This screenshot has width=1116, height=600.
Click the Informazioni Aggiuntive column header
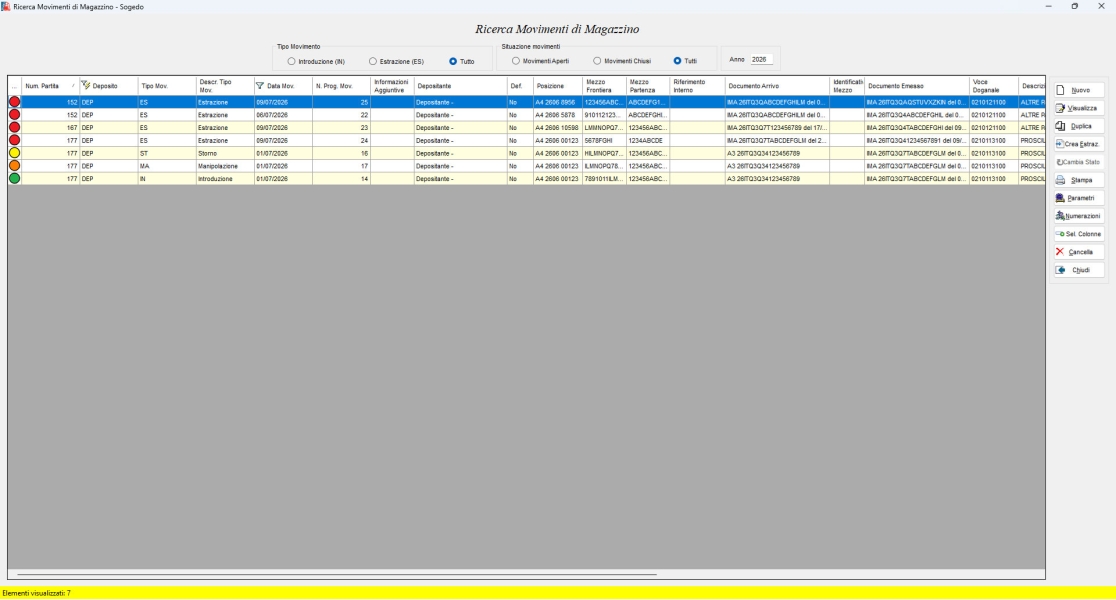click(392, 86)
